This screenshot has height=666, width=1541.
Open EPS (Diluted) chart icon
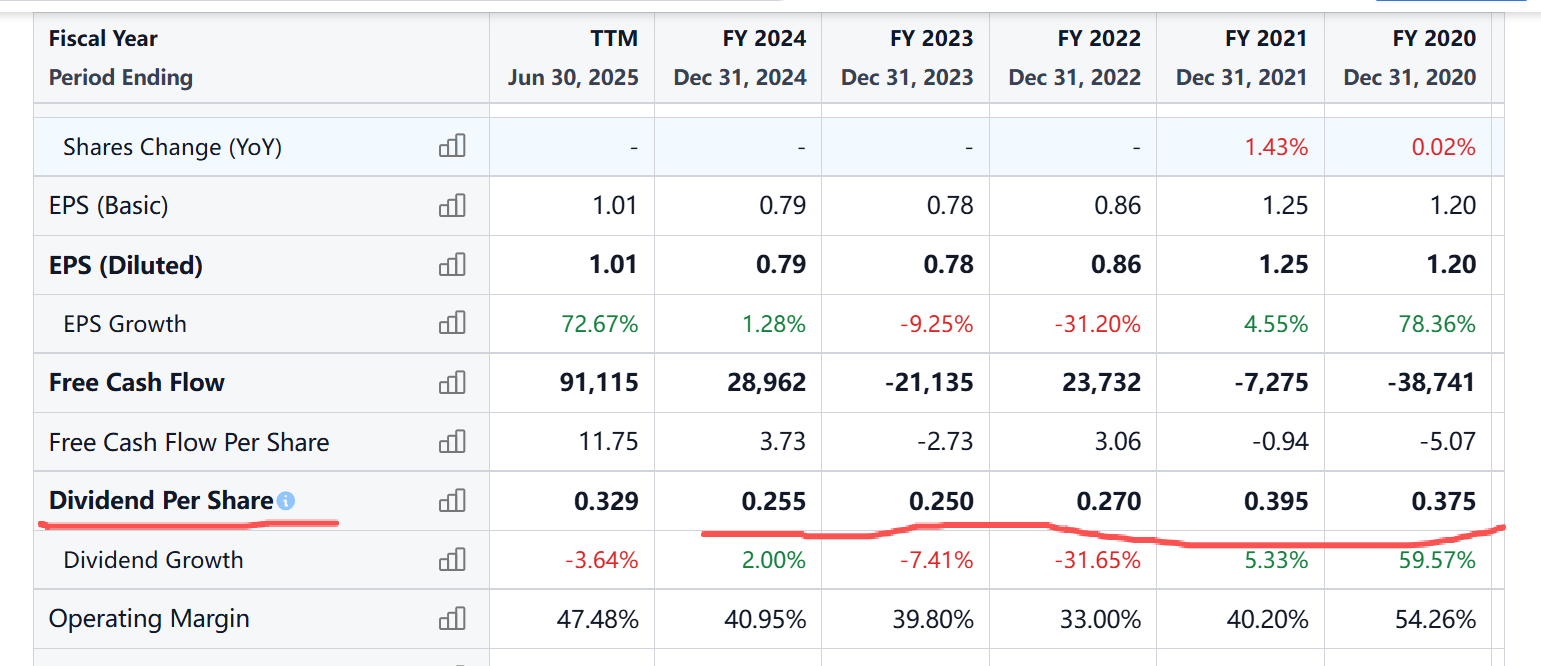[x=452, y=265]
